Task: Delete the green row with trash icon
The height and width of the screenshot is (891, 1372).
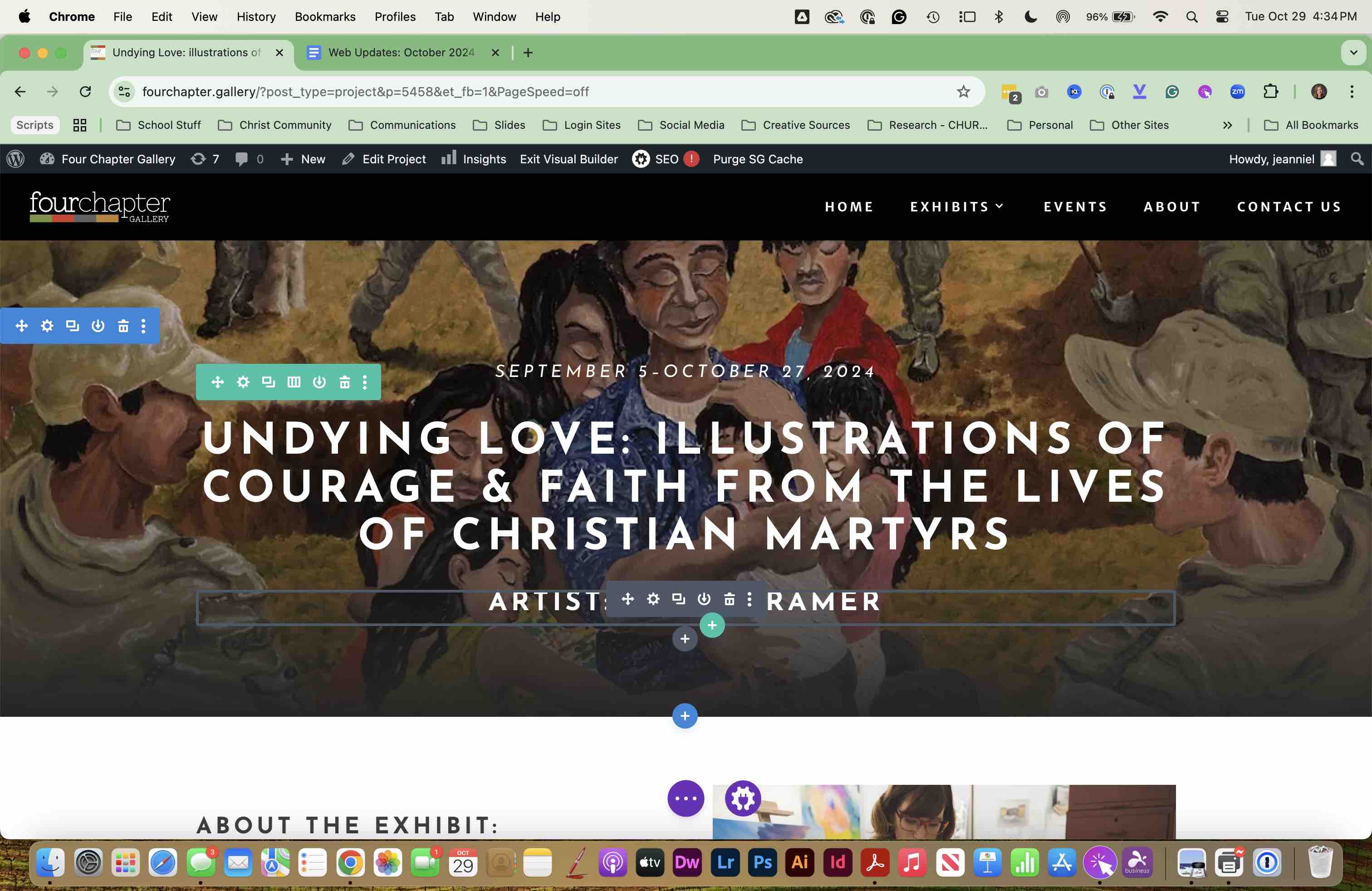Action: [345, 382]
